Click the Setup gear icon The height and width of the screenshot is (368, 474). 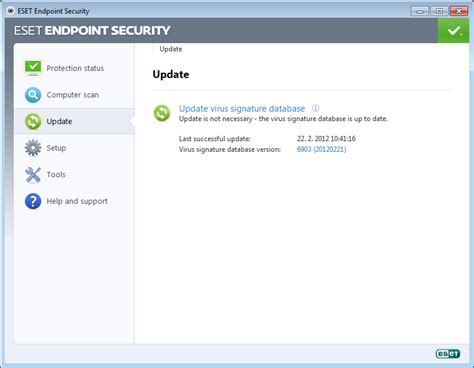pyautogui.click(x=33, y=148)
